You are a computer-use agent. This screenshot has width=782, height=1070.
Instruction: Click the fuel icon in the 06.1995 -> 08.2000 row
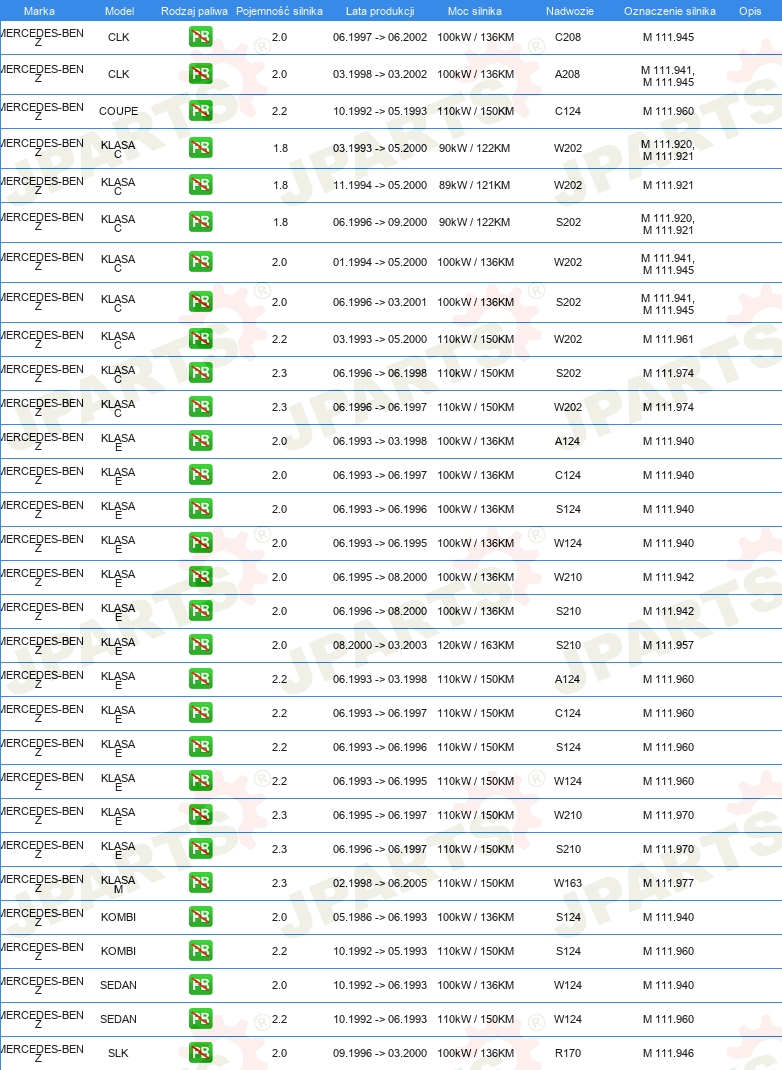coord(201,577)
